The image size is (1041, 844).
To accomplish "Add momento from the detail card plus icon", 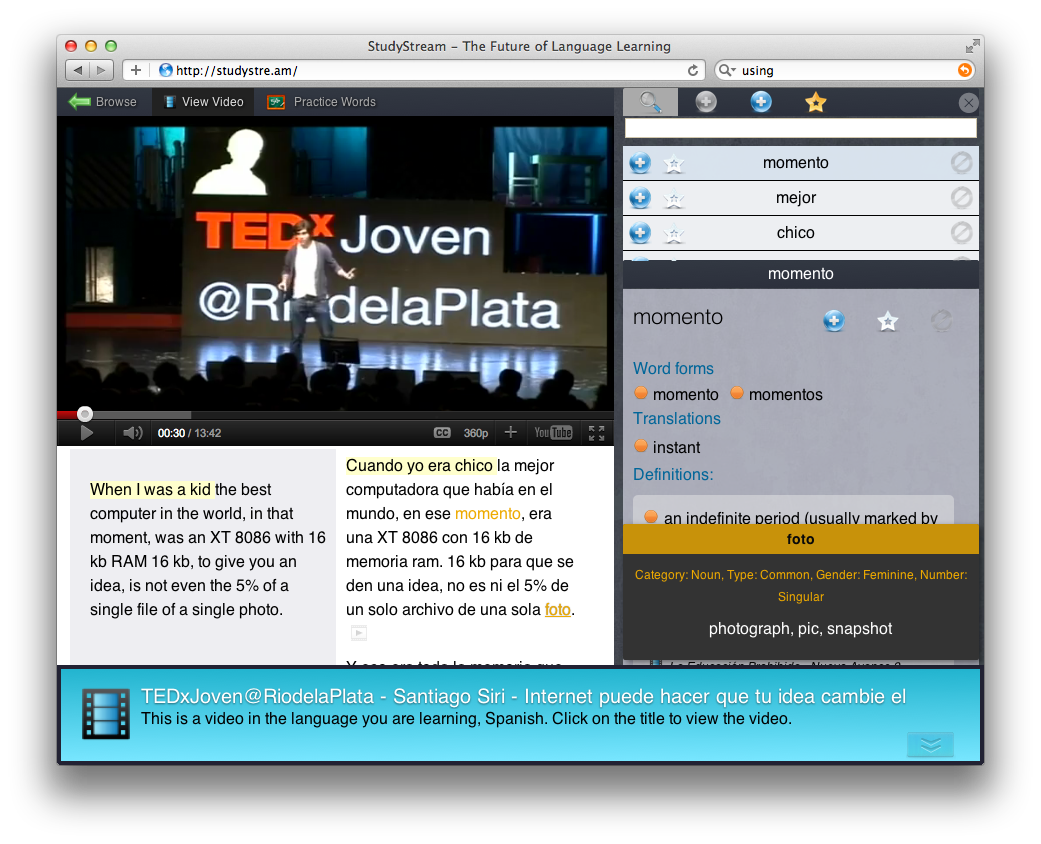I will coord(834,321).
